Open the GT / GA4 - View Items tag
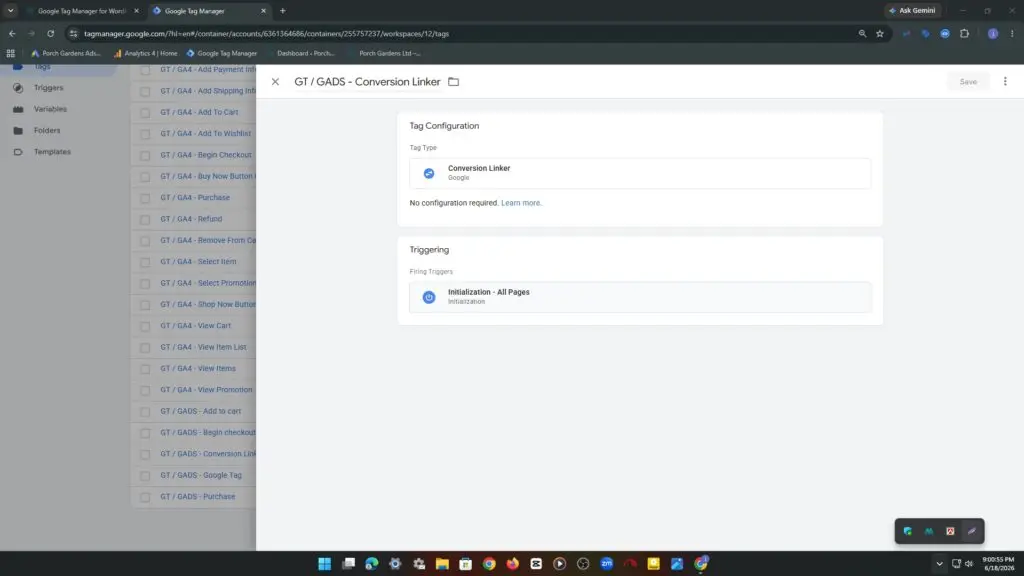Screen dimensions: 1024x576 pos(198,368)
